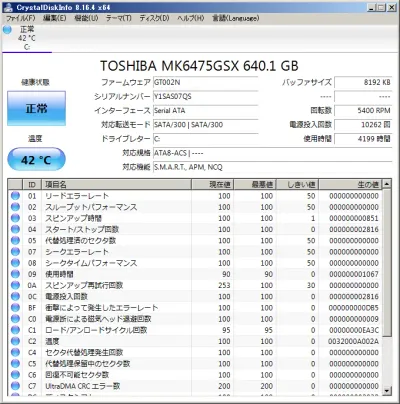Click the status orb for 05 代替処理済のセクタ数
The width and height of the screenshot is (400, 404).
pos(15,240)
